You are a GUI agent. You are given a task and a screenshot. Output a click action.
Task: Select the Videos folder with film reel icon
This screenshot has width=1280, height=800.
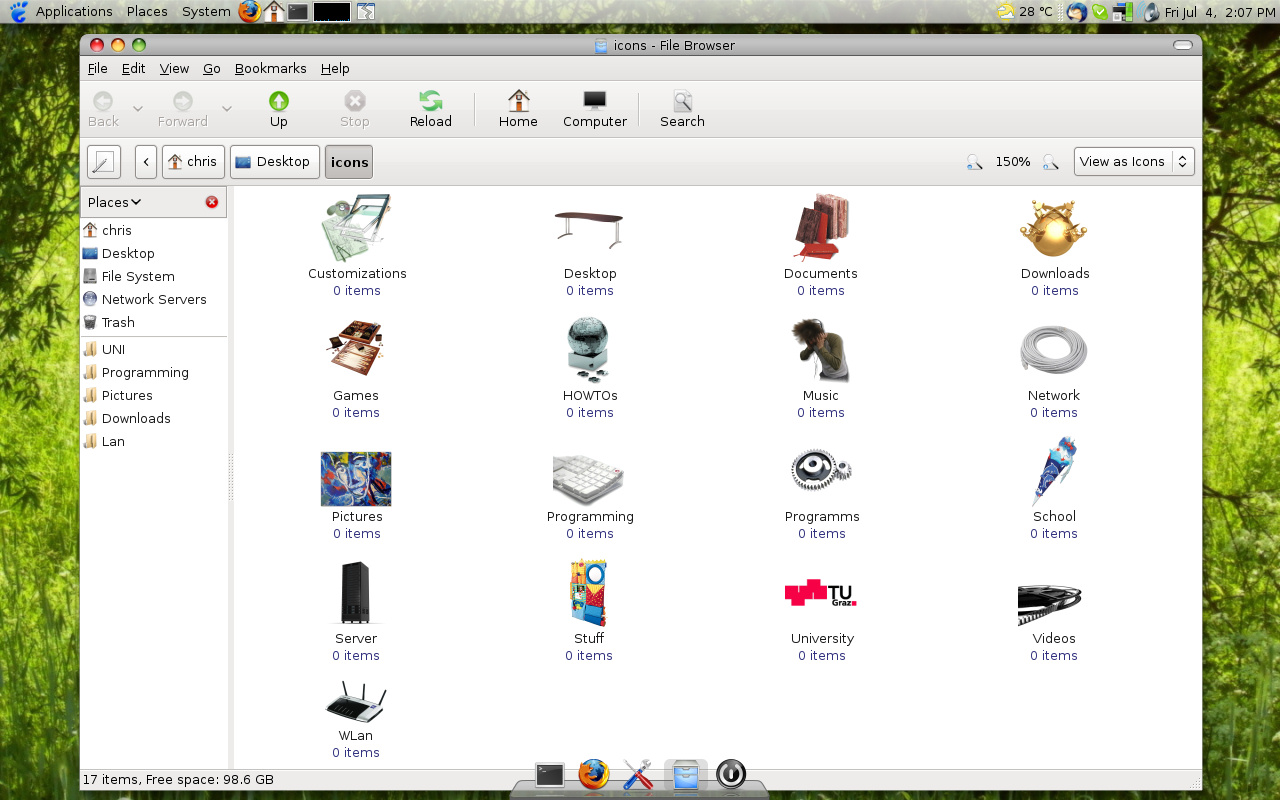(1050, 604)
